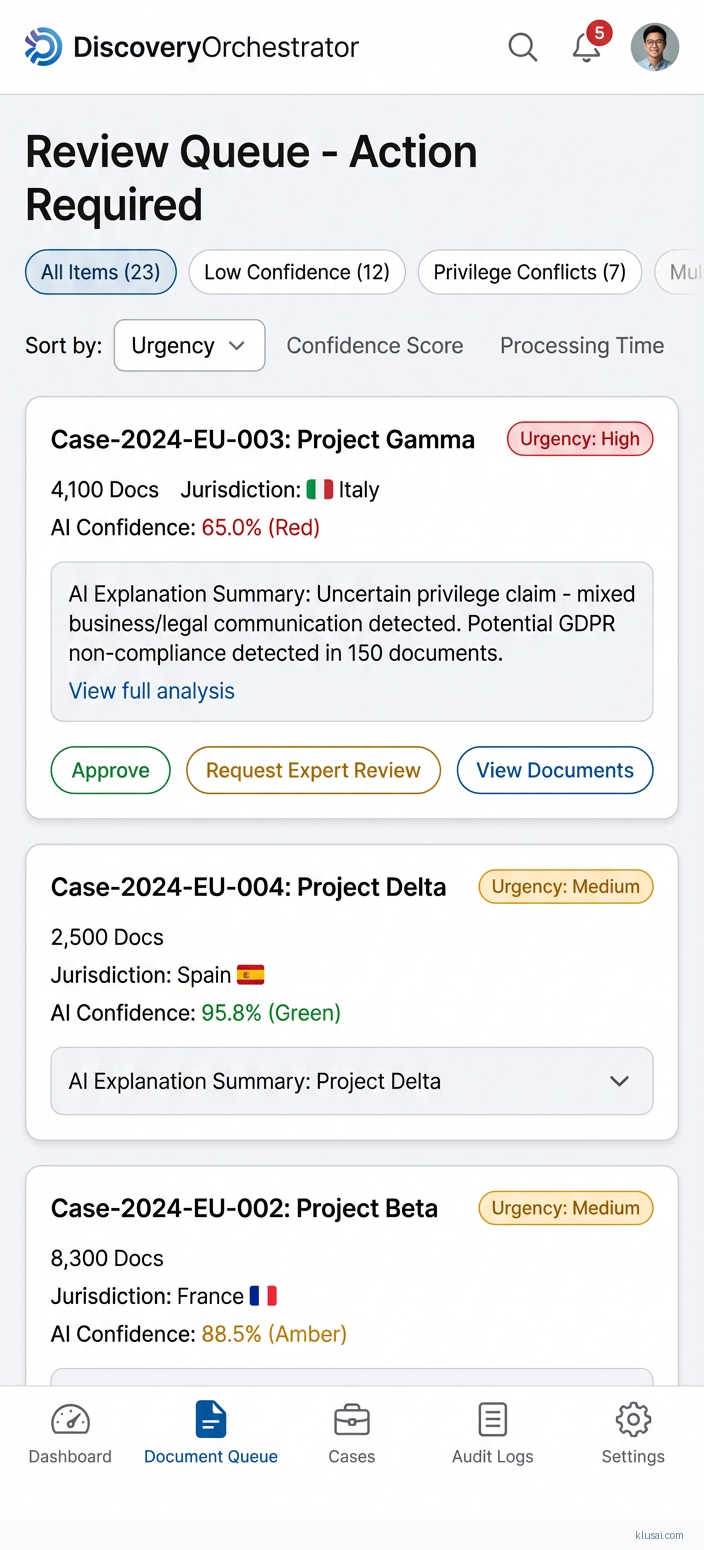704x1550 pixels.
Task: Open Cases via the briefcase icon
Action: click(351, 1420)
